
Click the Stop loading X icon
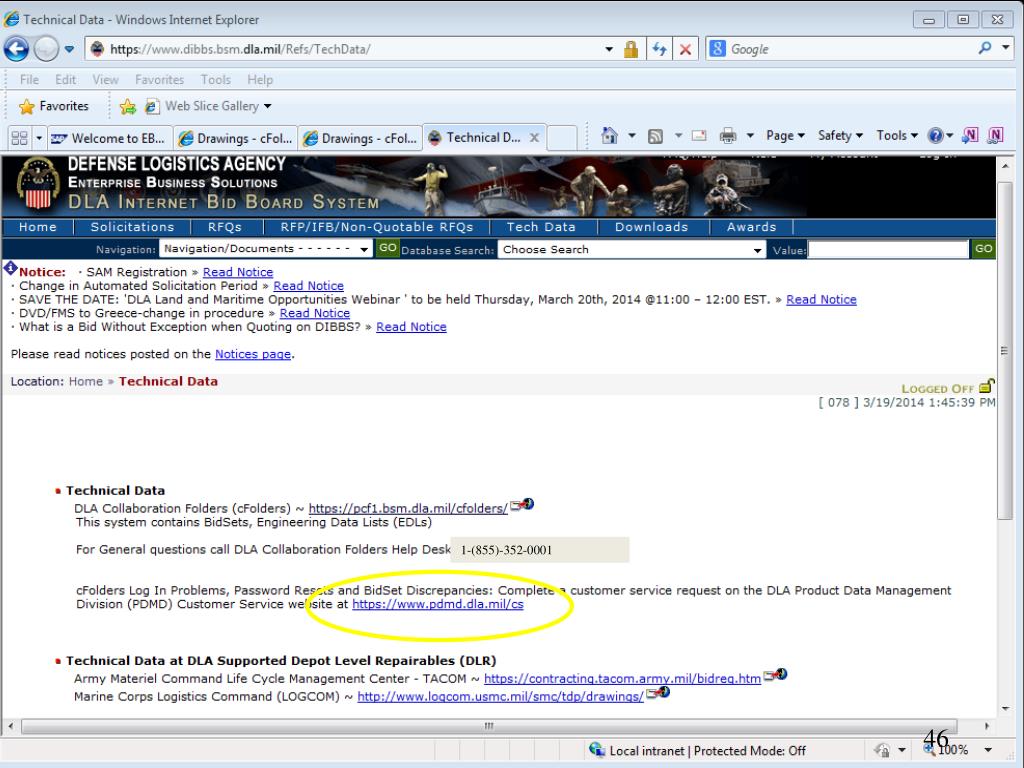686,49
